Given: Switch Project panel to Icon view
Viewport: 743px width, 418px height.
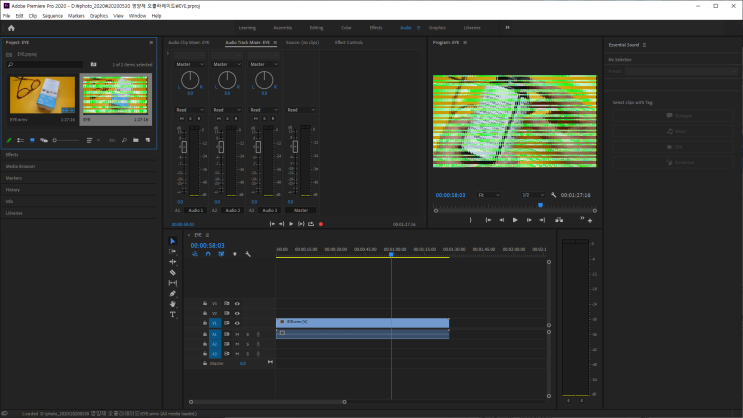Looking at the screenshot, I should point(32,140).
